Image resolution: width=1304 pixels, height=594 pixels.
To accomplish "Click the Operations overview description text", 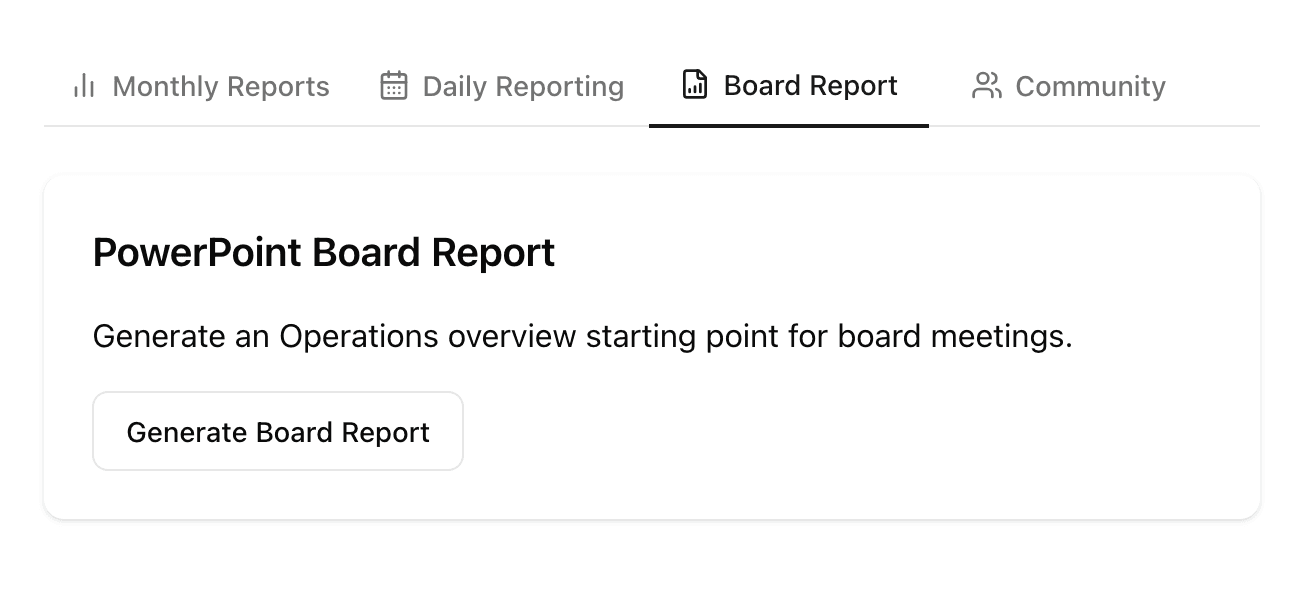I will click(x=582, y=336).
